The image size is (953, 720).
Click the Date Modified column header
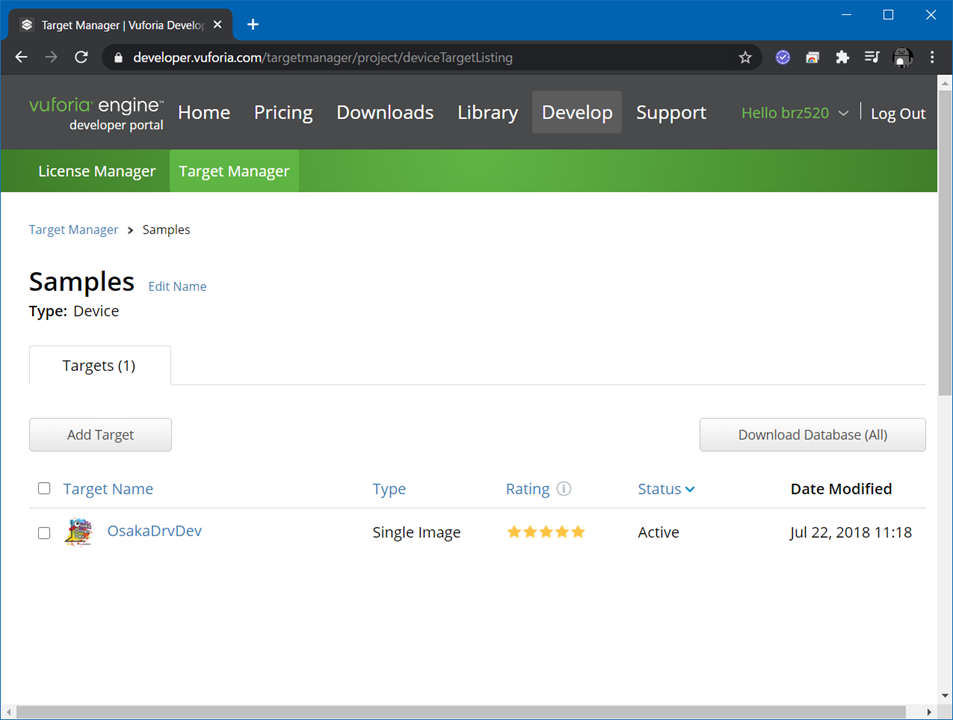point(841,489)
